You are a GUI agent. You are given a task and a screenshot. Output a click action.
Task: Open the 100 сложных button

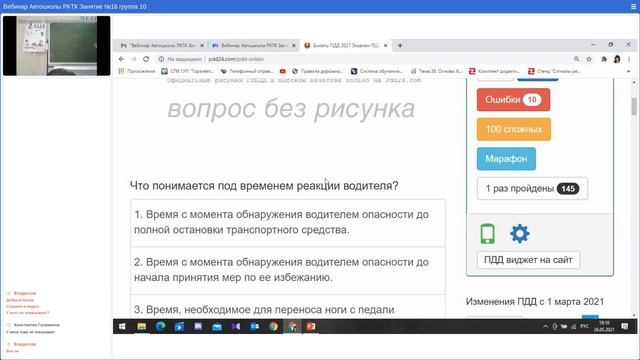514,129
